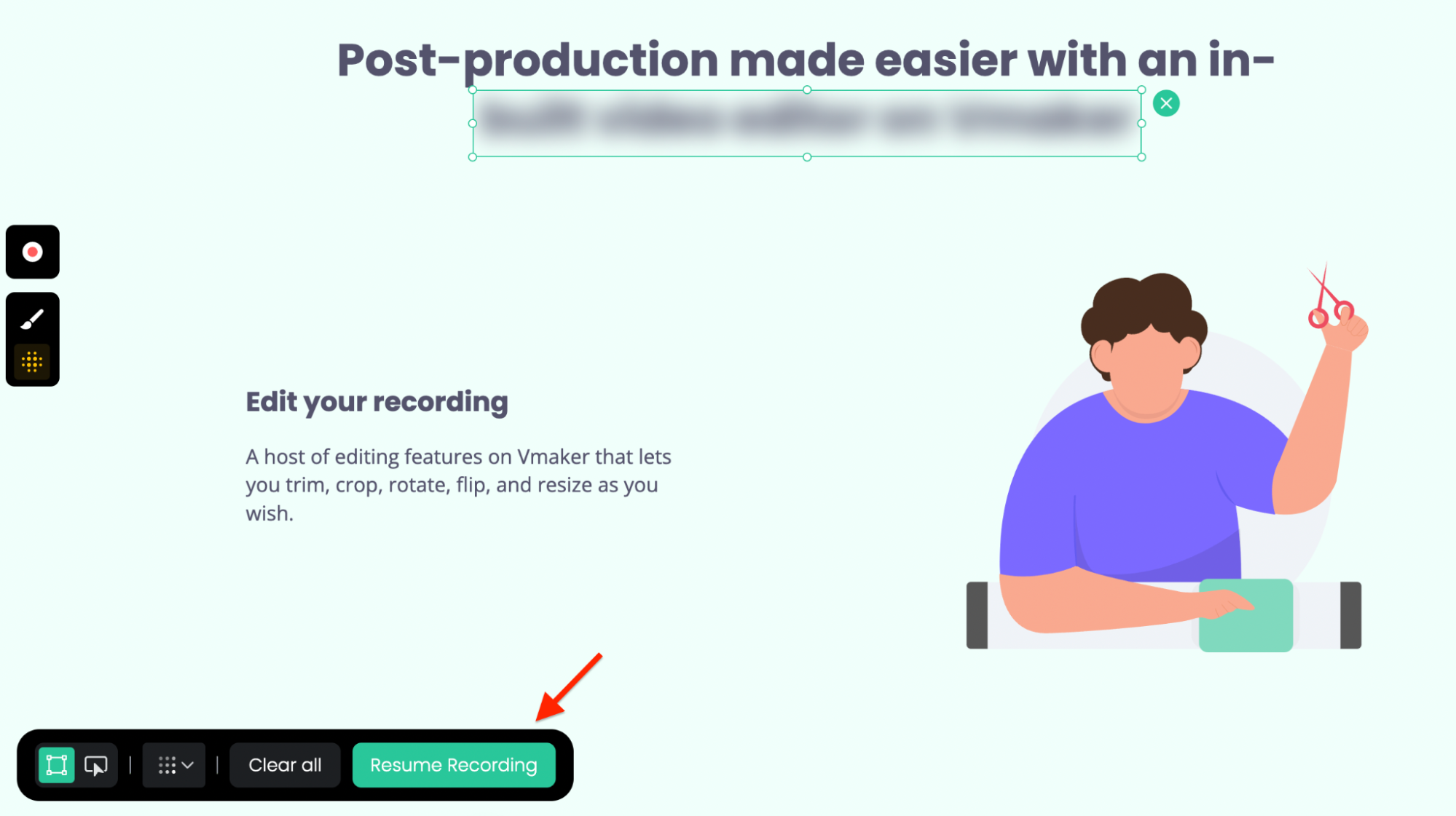This screenshot has width=1456, height=816.
Task: Select the annotation toolbar separator divider
Action: coord(130,765)
